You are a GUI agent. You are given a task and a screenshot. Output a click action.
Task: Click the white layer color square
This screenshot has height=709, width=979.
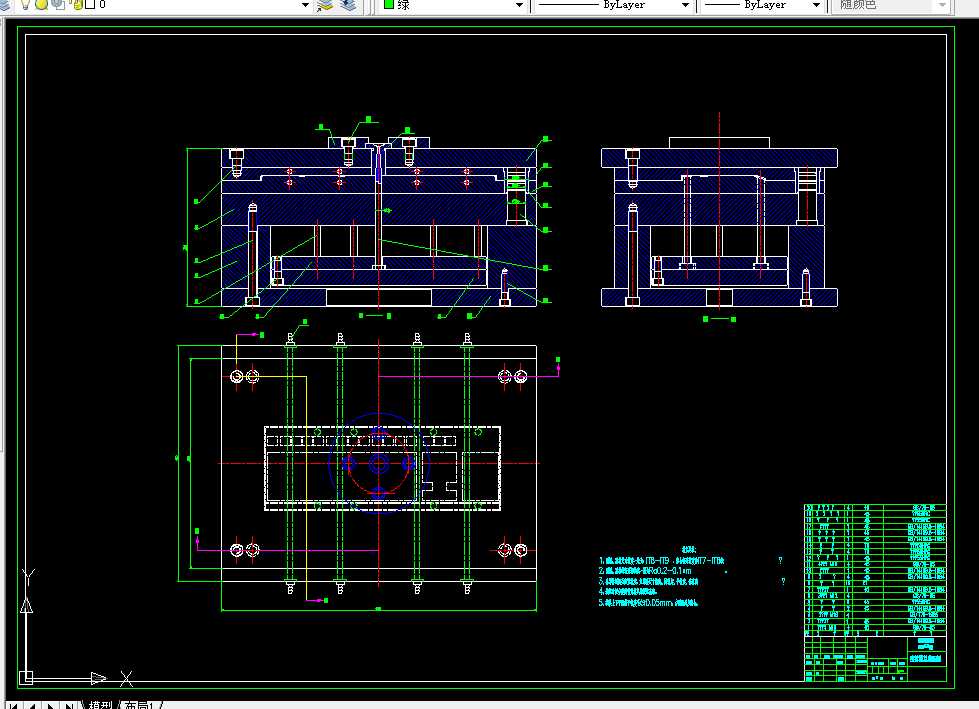pos(90,4)
